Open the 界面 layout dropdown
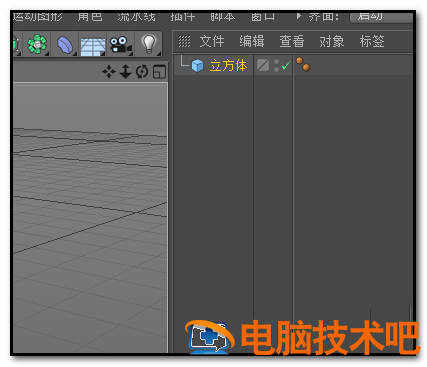Screen dimensions: 427x367 [382, 17]
